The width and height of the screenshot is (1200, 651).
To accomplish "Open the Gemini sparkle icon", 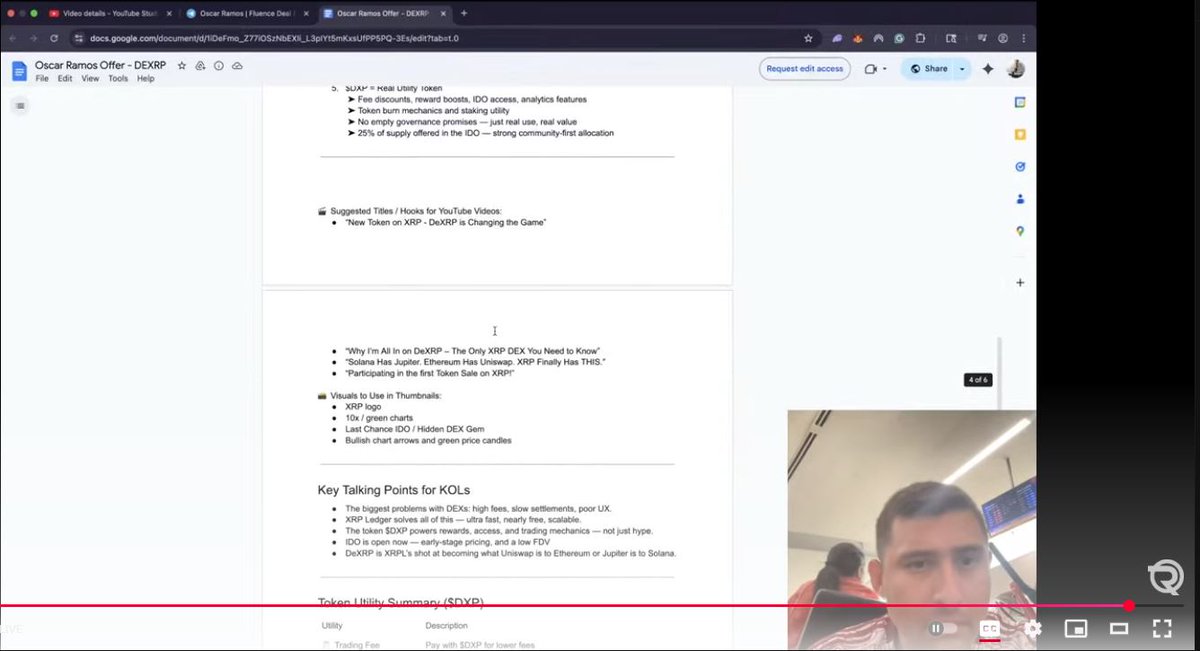I will [988, 69].
